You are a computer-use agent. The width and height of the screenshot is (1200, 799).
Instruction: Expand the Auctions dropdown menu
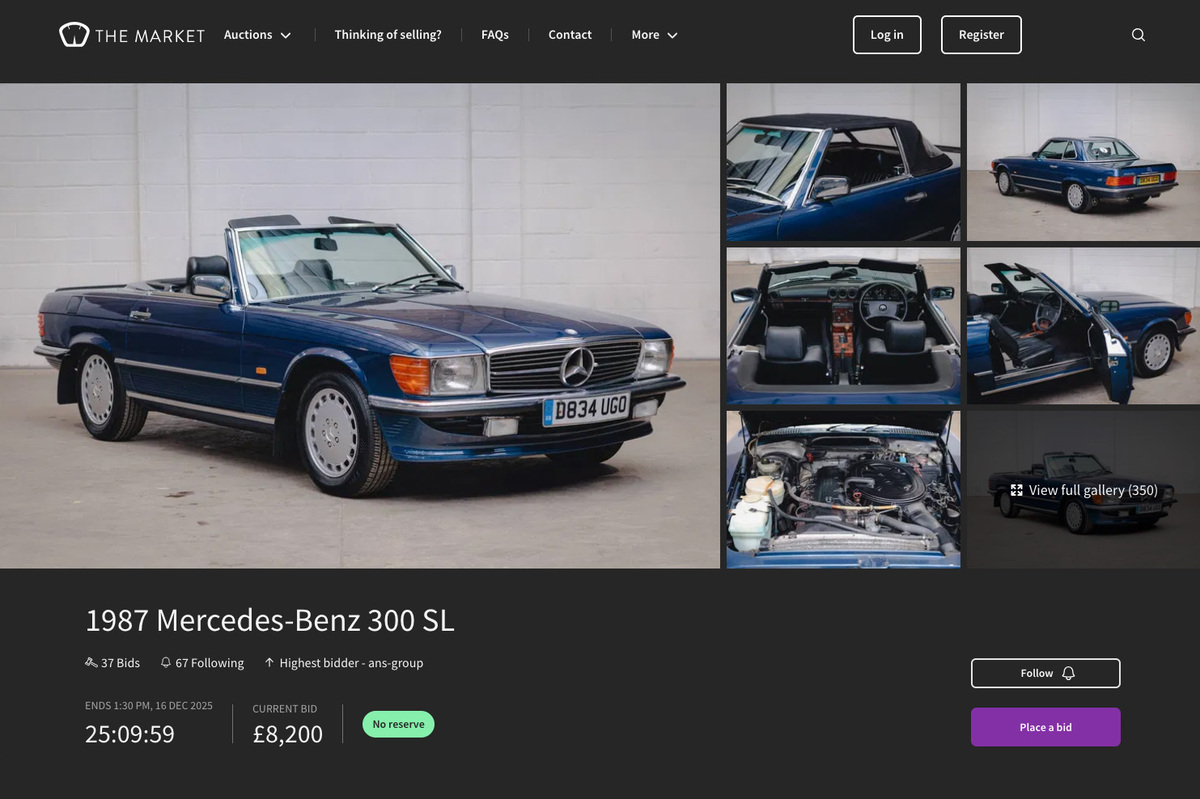point(258,35)
